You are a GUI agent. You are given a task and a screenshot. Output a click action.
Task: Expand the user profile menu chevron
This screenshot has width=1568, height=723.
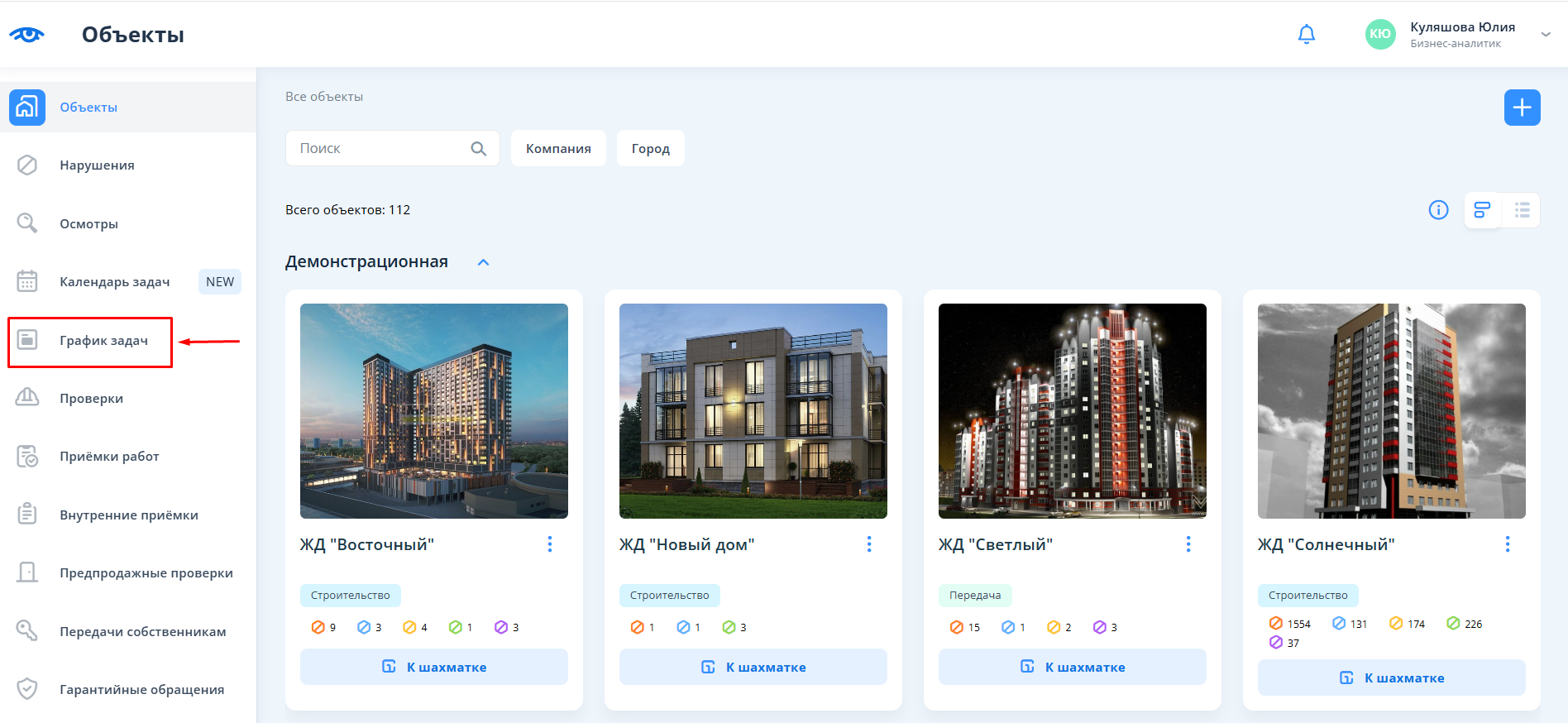point(1545,35)
